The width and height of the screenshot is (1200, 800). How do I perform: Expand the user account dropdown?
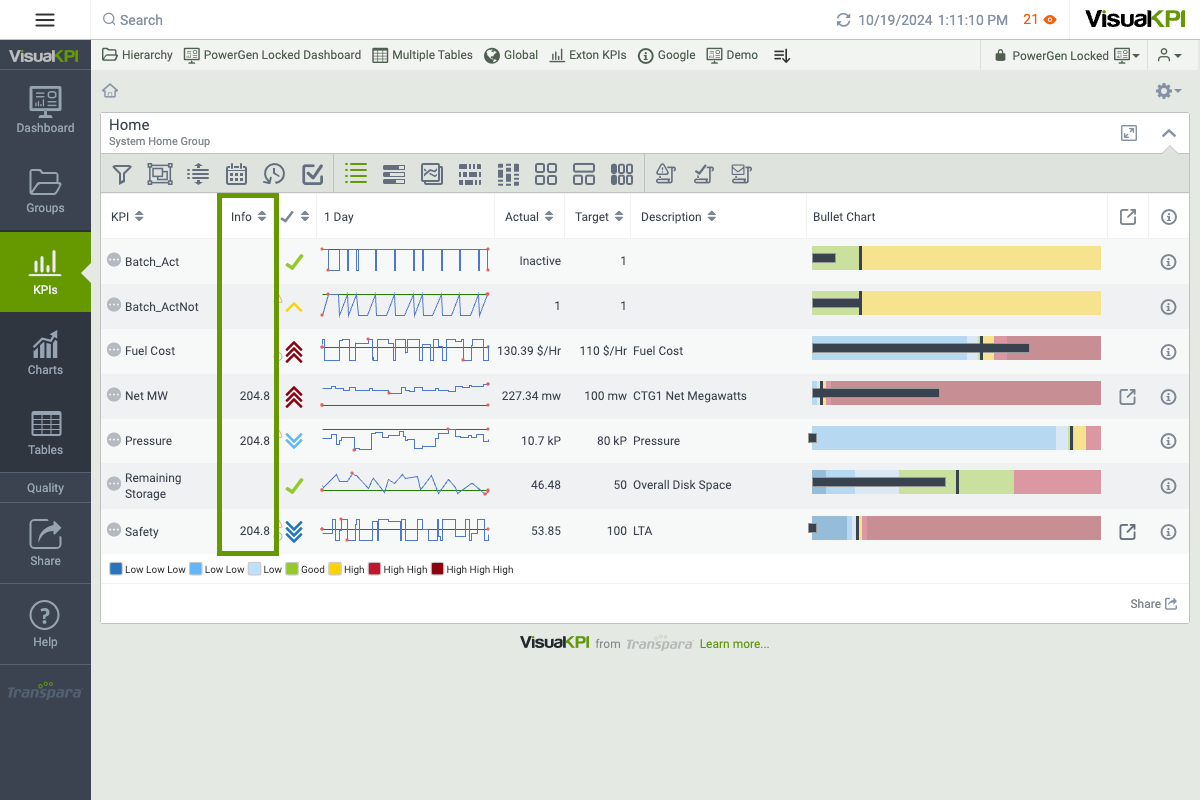pyautogui.click(x=1169, y=56)
